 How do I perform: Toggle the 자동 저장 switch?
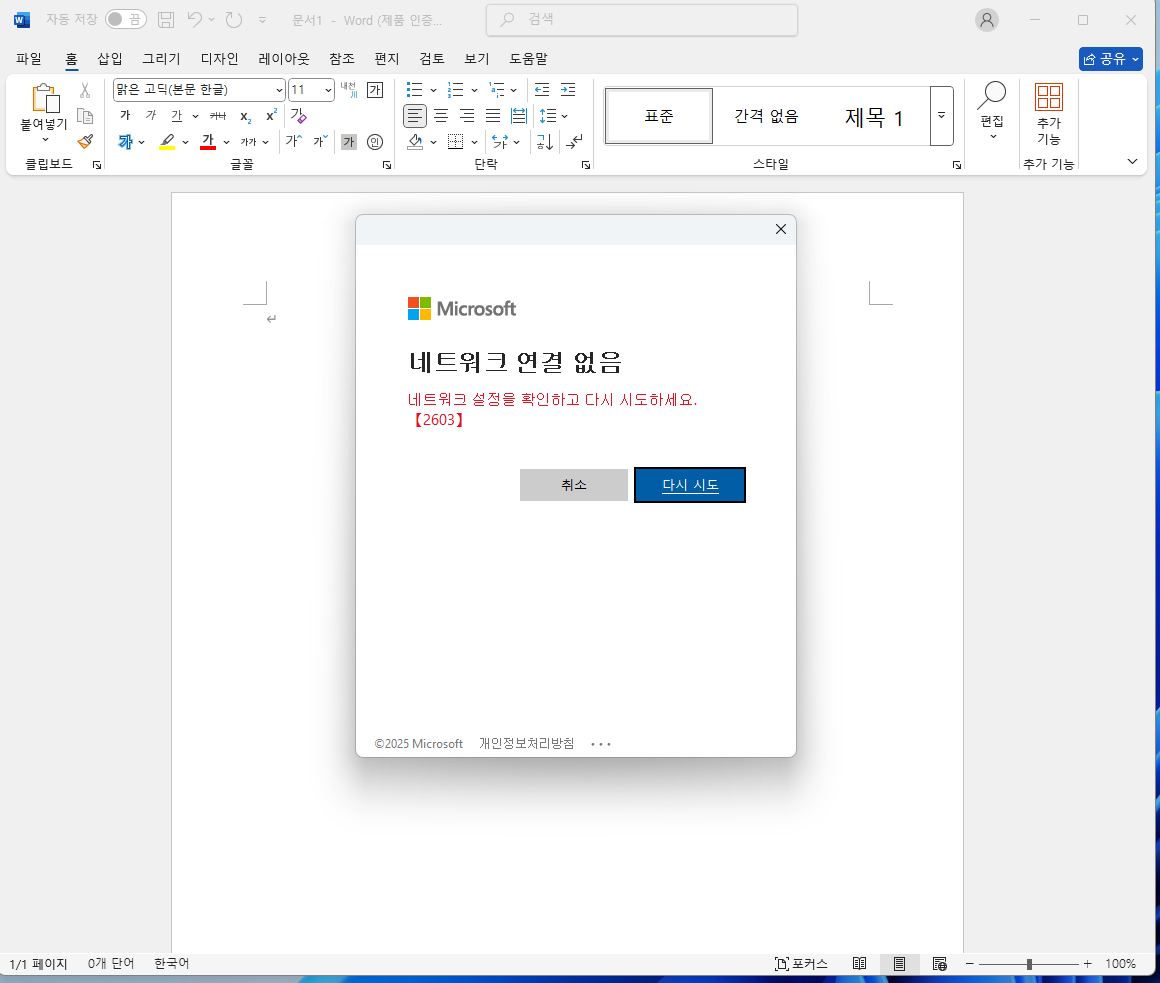[x=125, y=19]
